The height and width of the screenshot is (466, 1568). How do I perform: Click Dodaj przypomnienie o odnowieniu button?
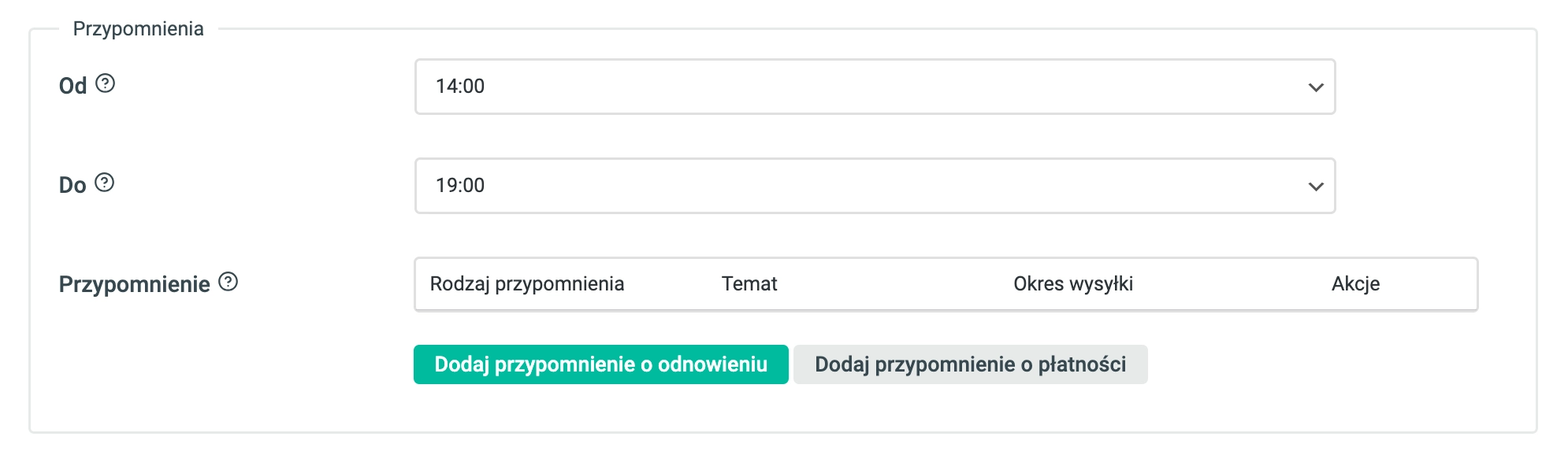[600, 364]
